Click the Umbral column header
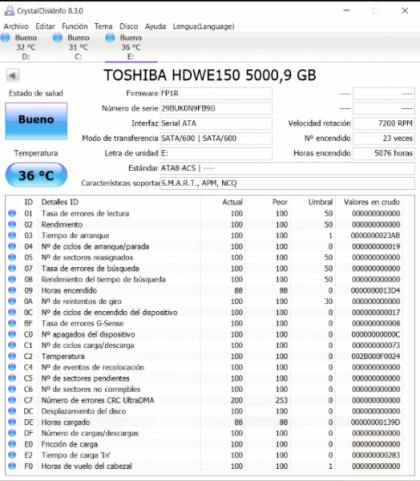 (x=320, y=202)
